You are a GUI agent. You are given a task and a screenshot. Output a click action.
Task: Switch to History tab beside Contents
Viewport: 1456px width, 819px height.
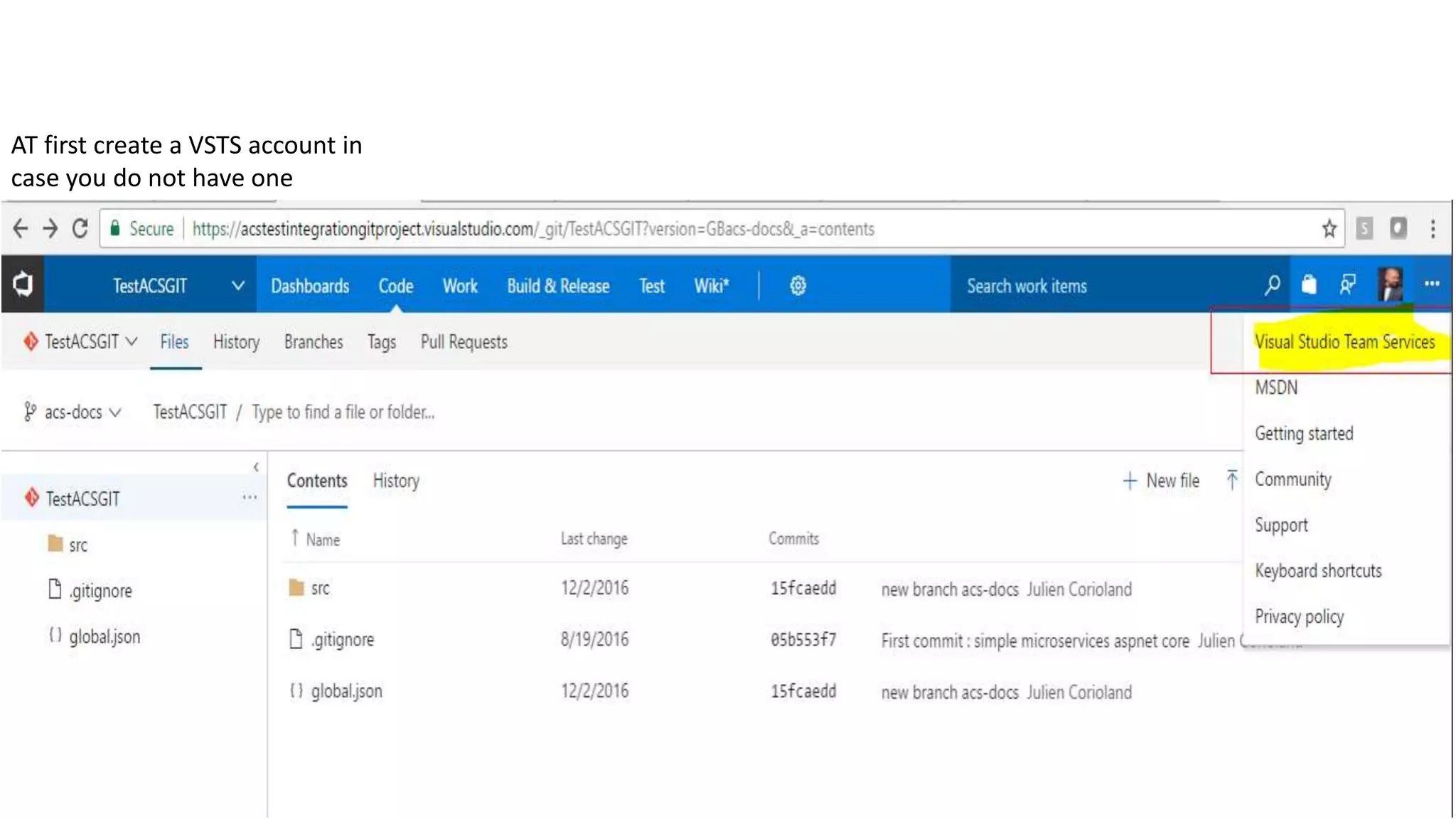coord(396,481)
